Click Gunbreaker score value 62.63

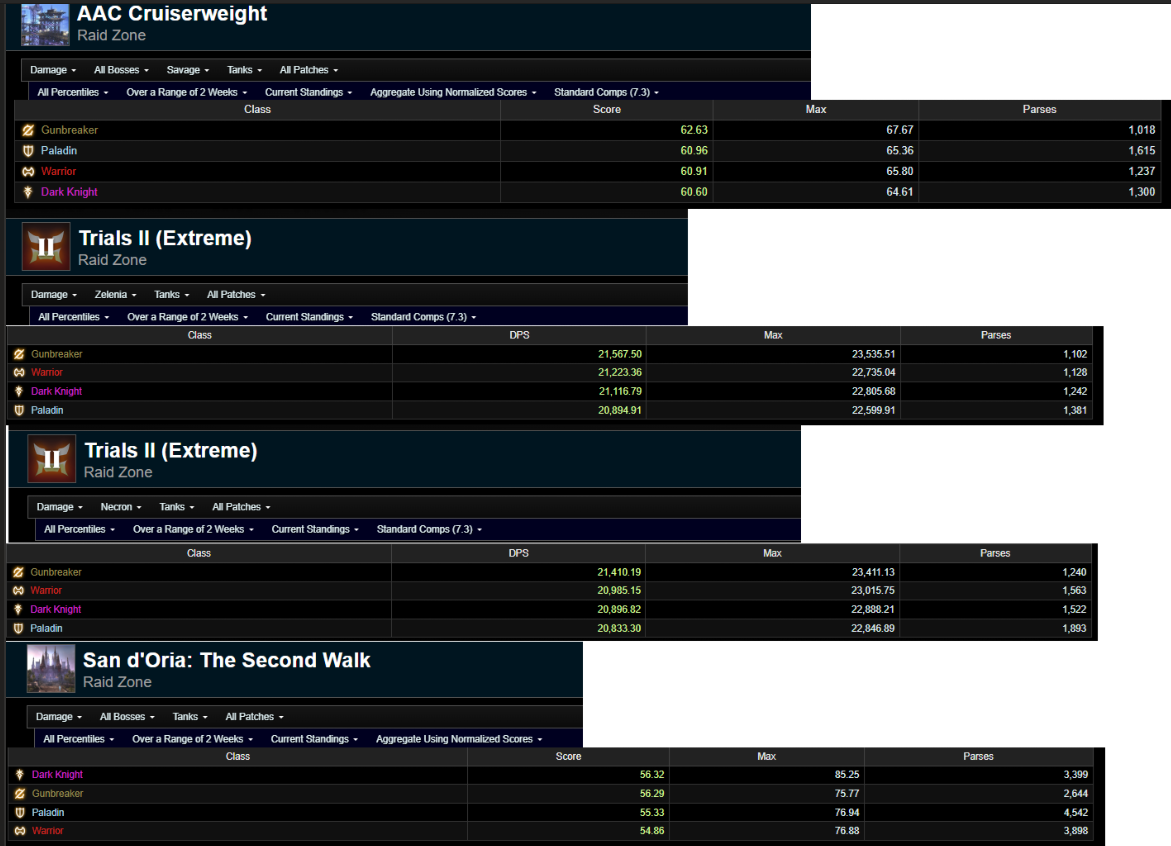694,130
